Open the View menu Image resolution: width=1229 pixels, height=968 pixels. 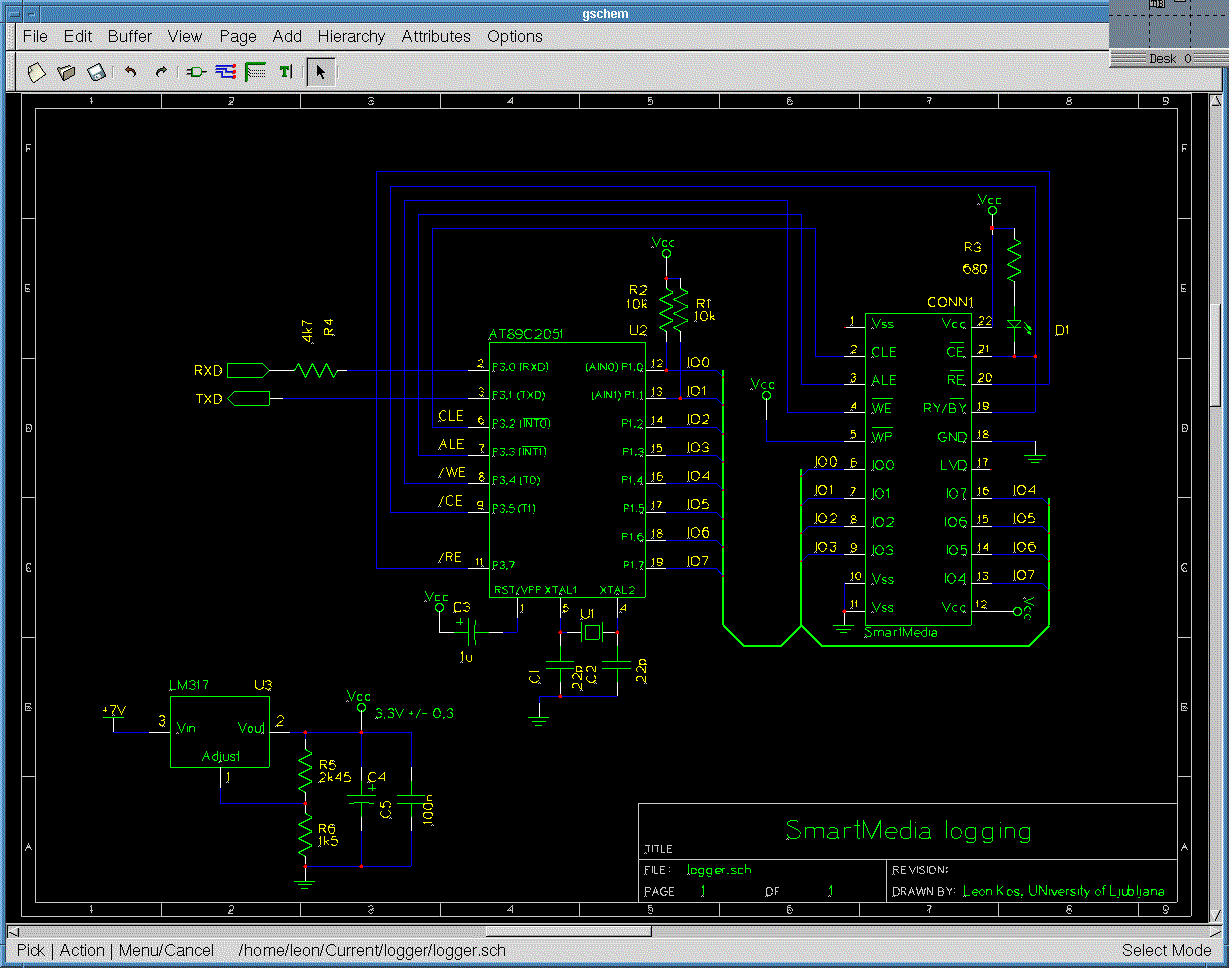[x=185, y=36]
